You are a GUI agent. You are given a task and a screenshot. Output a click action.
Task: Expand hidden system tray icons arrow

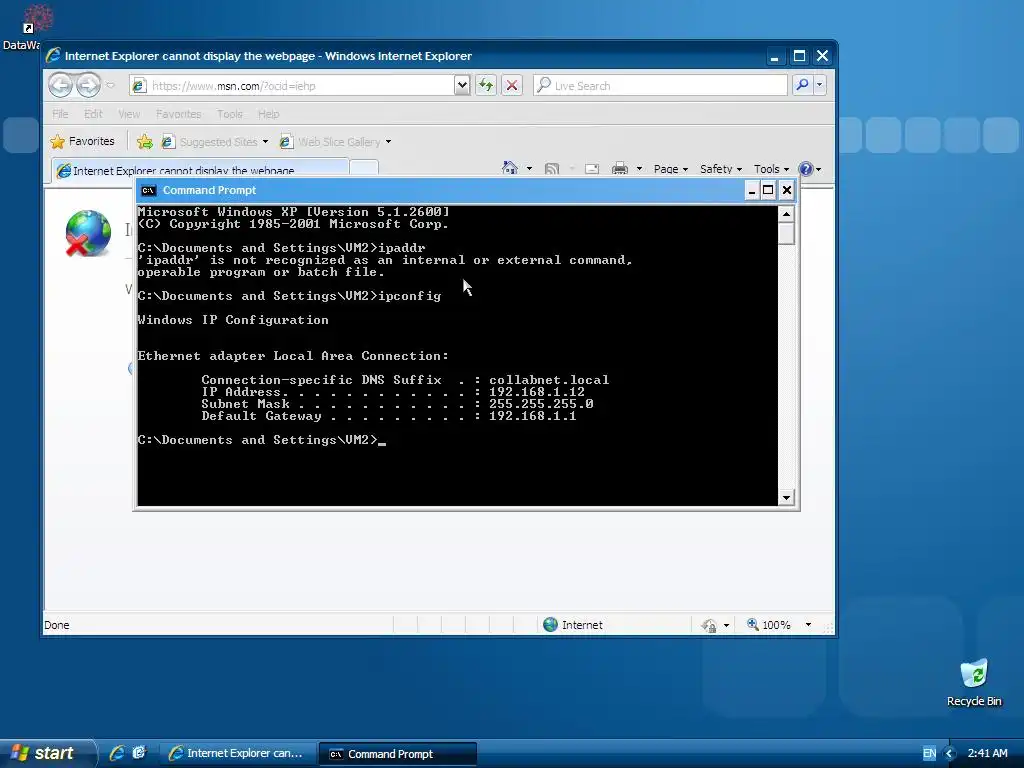pos(950,754)
